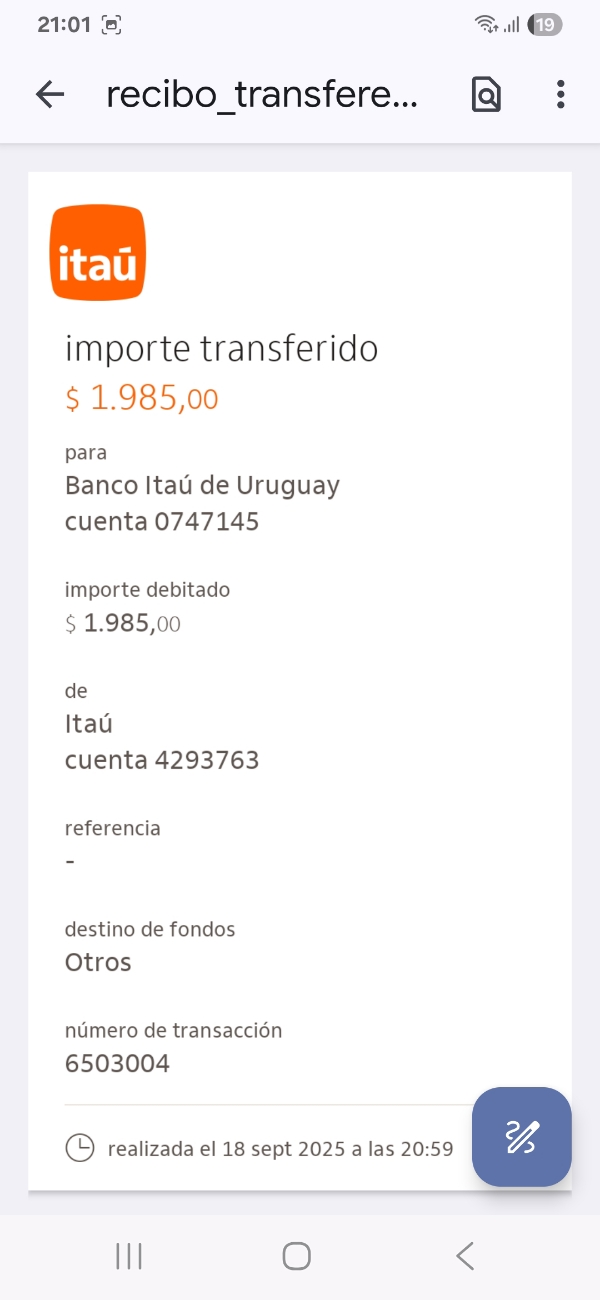Screen dimensions: 600x1300
Task: Tap the recibo_transfere file title
Action: [262, 95]
